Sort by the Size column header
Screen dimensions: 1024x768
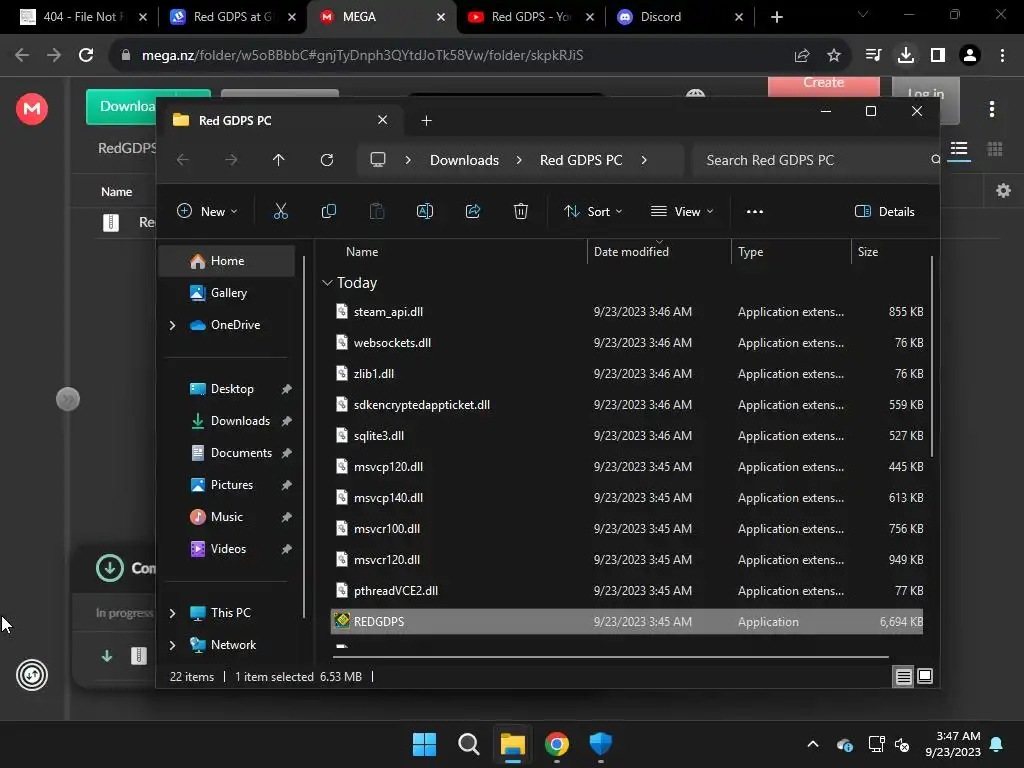[x=868, y=251]
